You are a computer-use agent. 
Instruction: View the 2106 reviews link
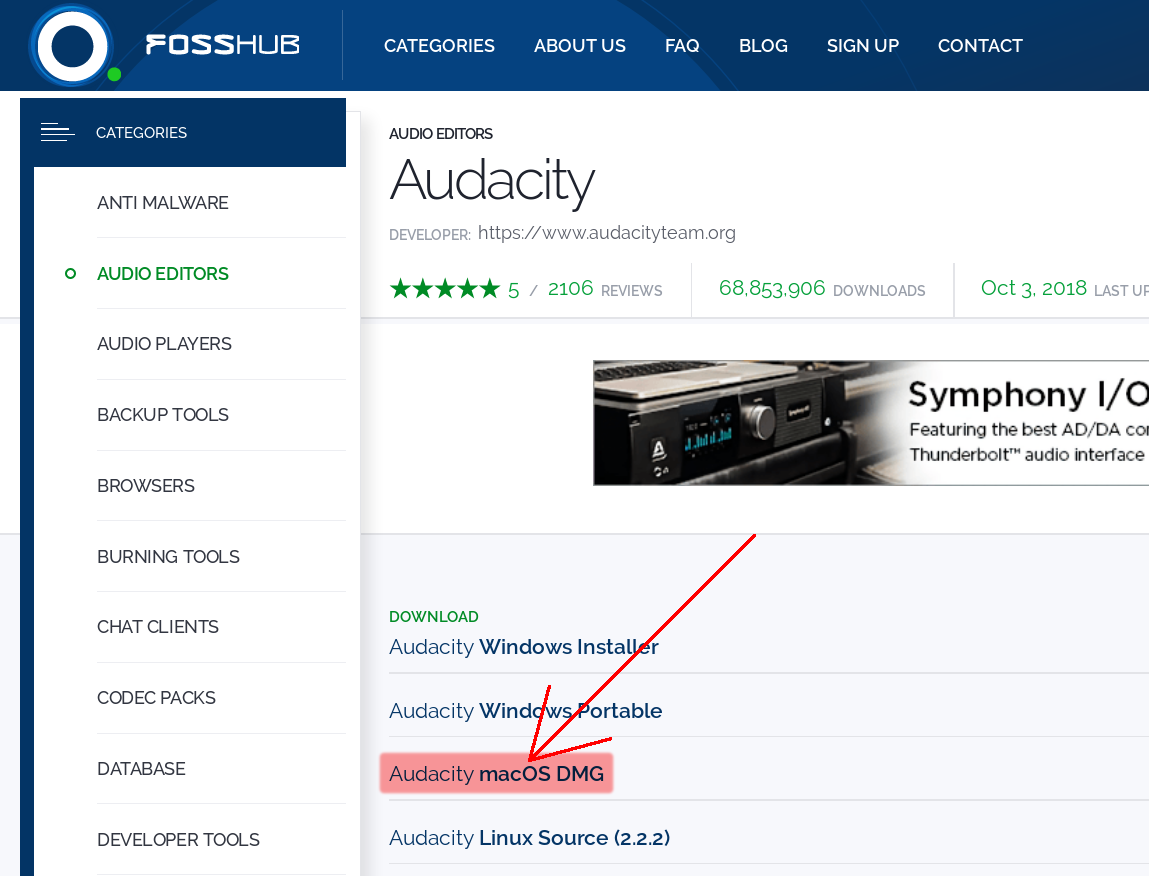(605, 289)
